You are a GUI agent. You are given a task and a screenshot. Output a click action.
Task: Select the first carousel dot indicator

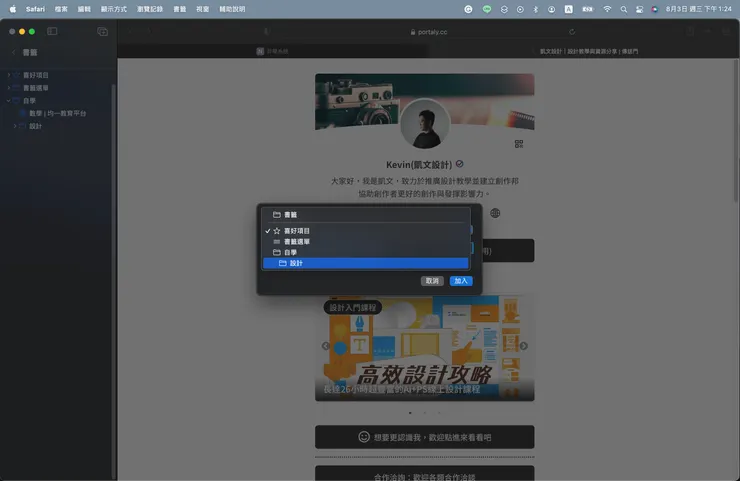[410, 413]
